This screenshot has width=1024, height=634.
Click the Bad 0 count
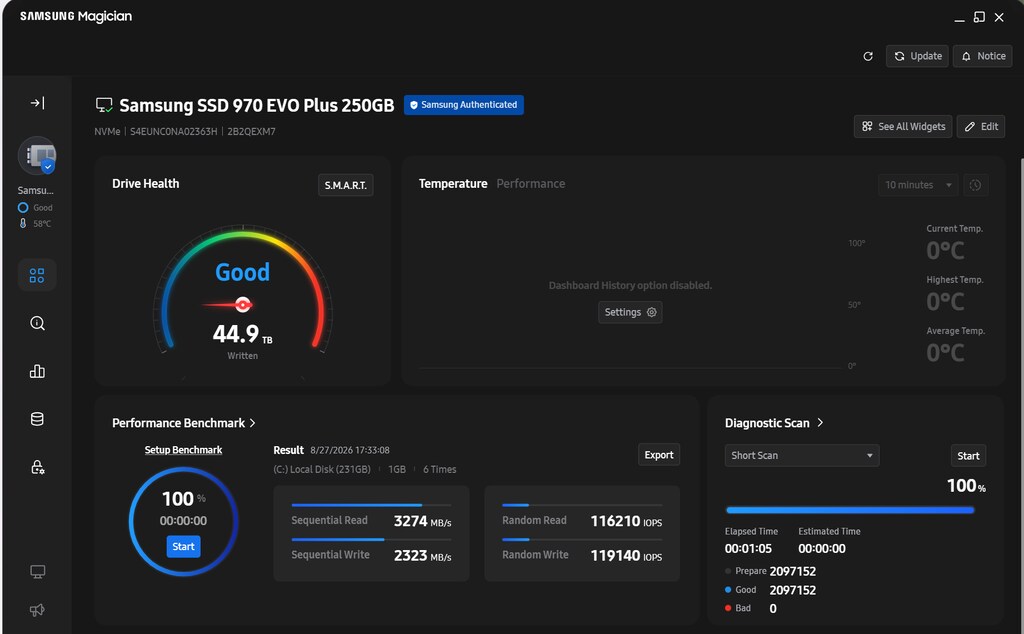coord(773,609)
